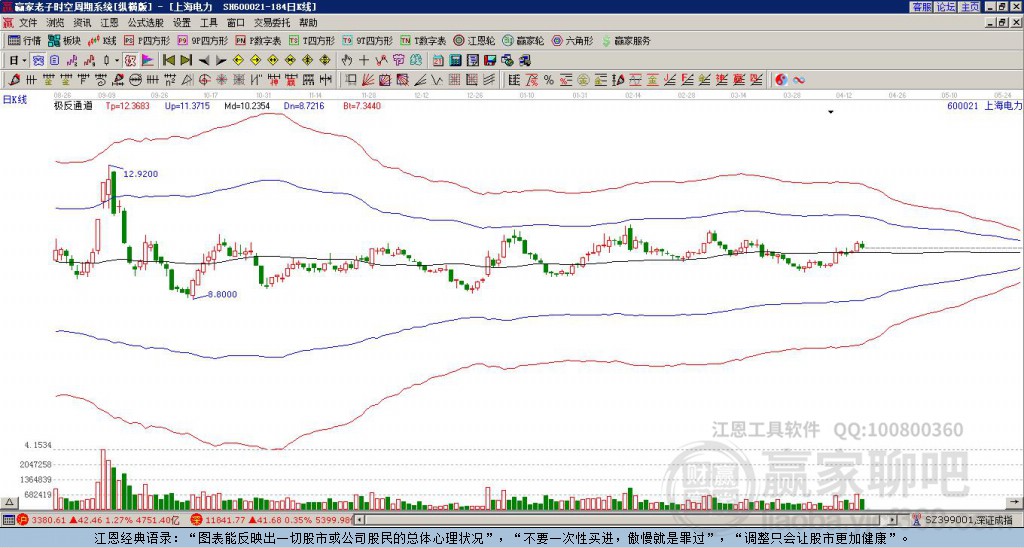Click the 日K线 chart label

coord(15,100)
